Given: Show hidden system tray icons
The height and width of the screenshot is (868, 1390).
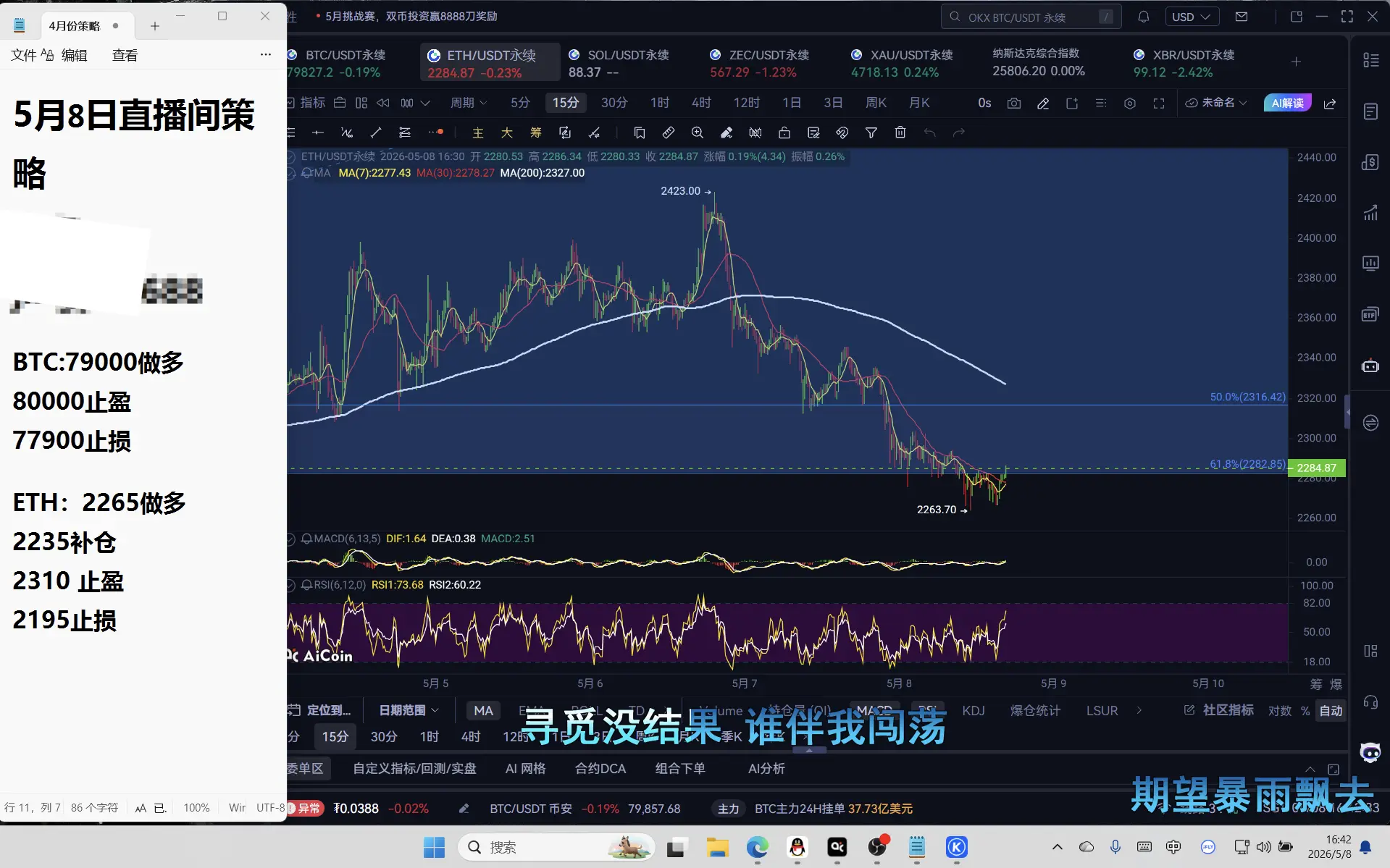Looking at the screenshot, I should click(1058, 847).
